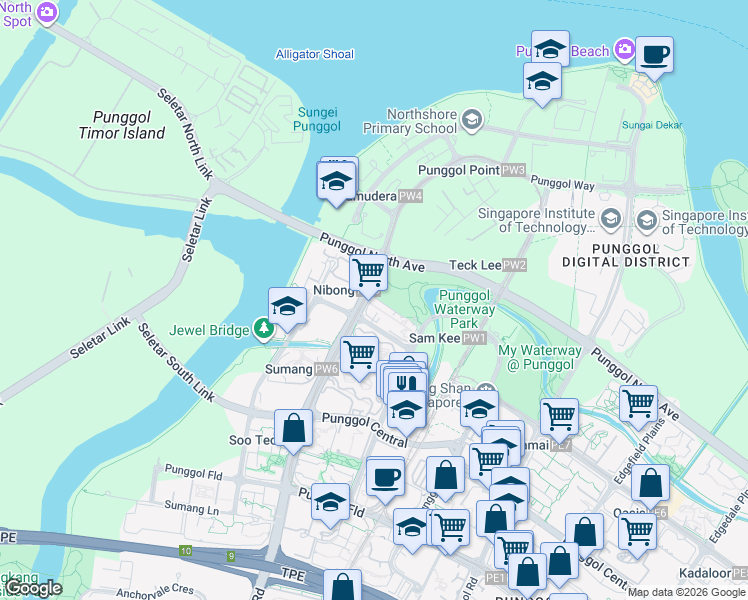Click the Seletar North Link road label

pos(185,134)
